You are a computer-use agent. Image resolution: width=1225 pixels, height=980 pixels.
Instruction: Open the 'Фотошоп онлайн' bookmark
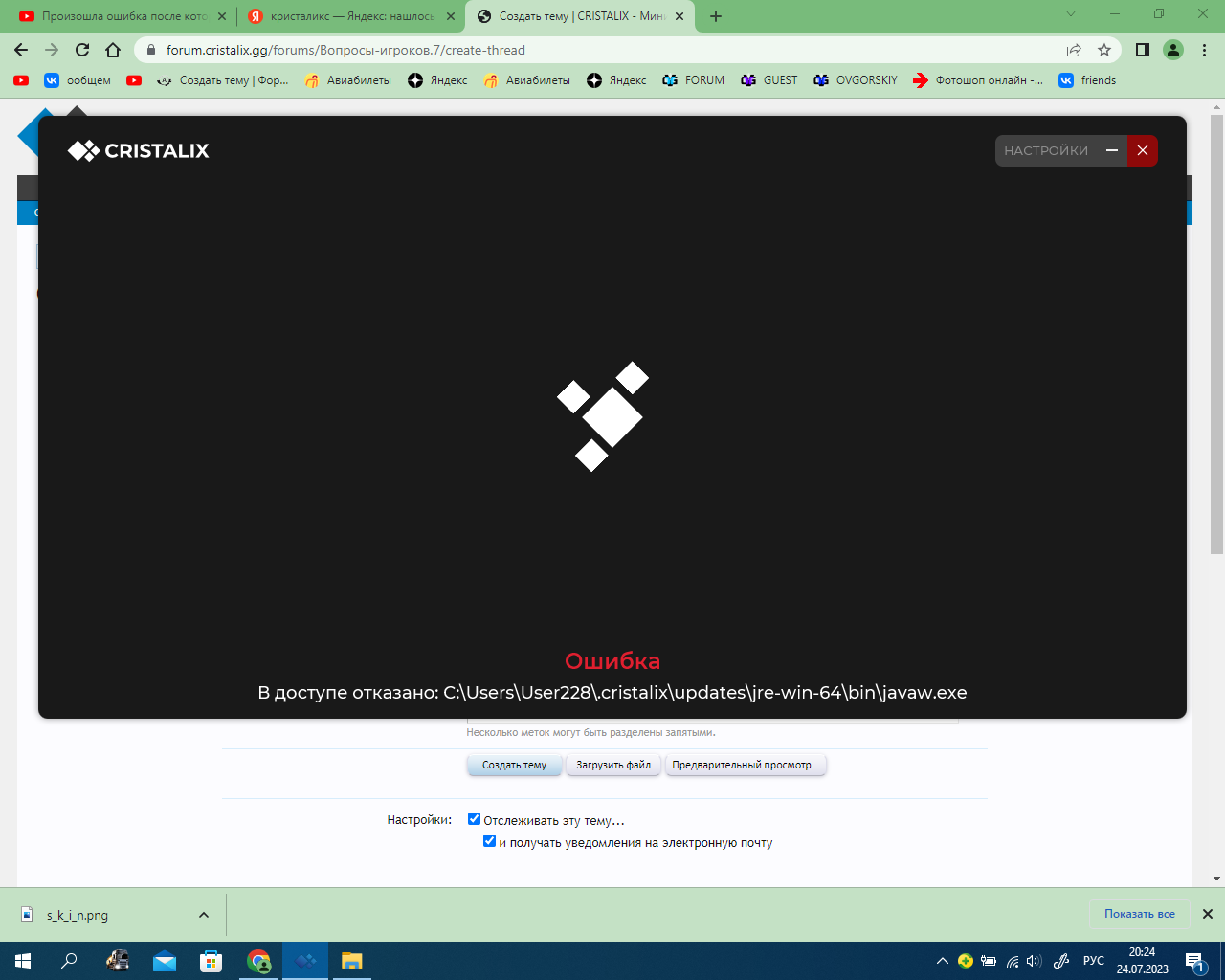[x=977, y=80]
